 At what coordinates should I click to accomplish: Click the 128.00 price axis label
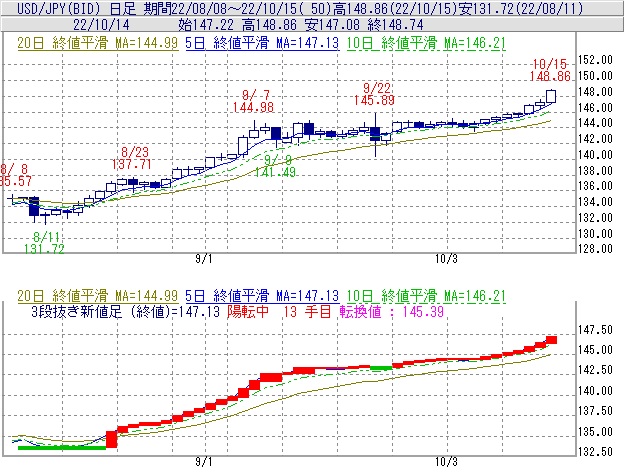[595, 249]
